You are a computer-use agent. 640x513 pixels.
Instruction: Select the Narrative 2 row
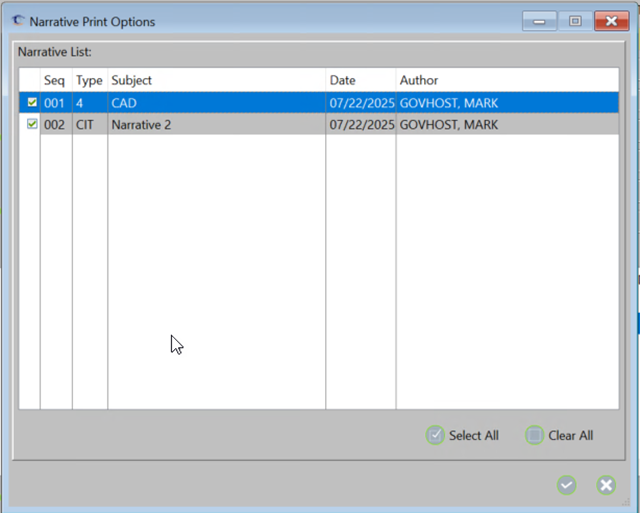pos(215,124)
